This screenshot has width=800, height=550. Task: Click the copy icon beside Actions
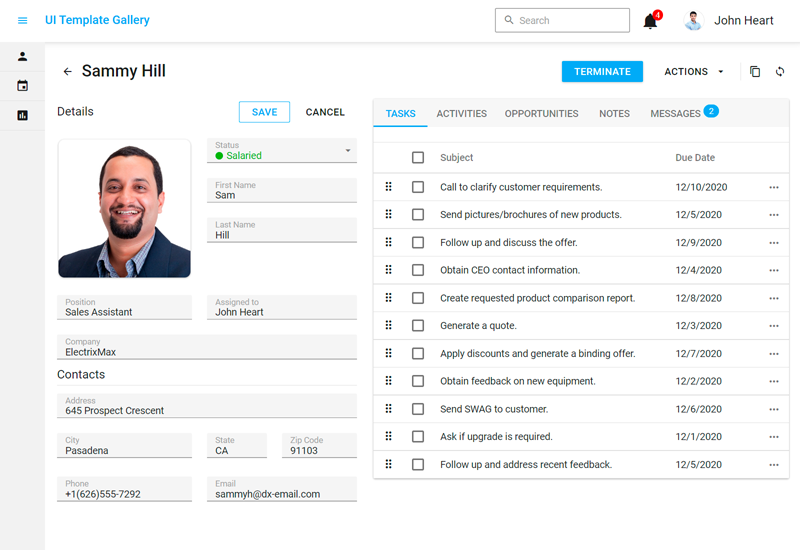point(755,72)
